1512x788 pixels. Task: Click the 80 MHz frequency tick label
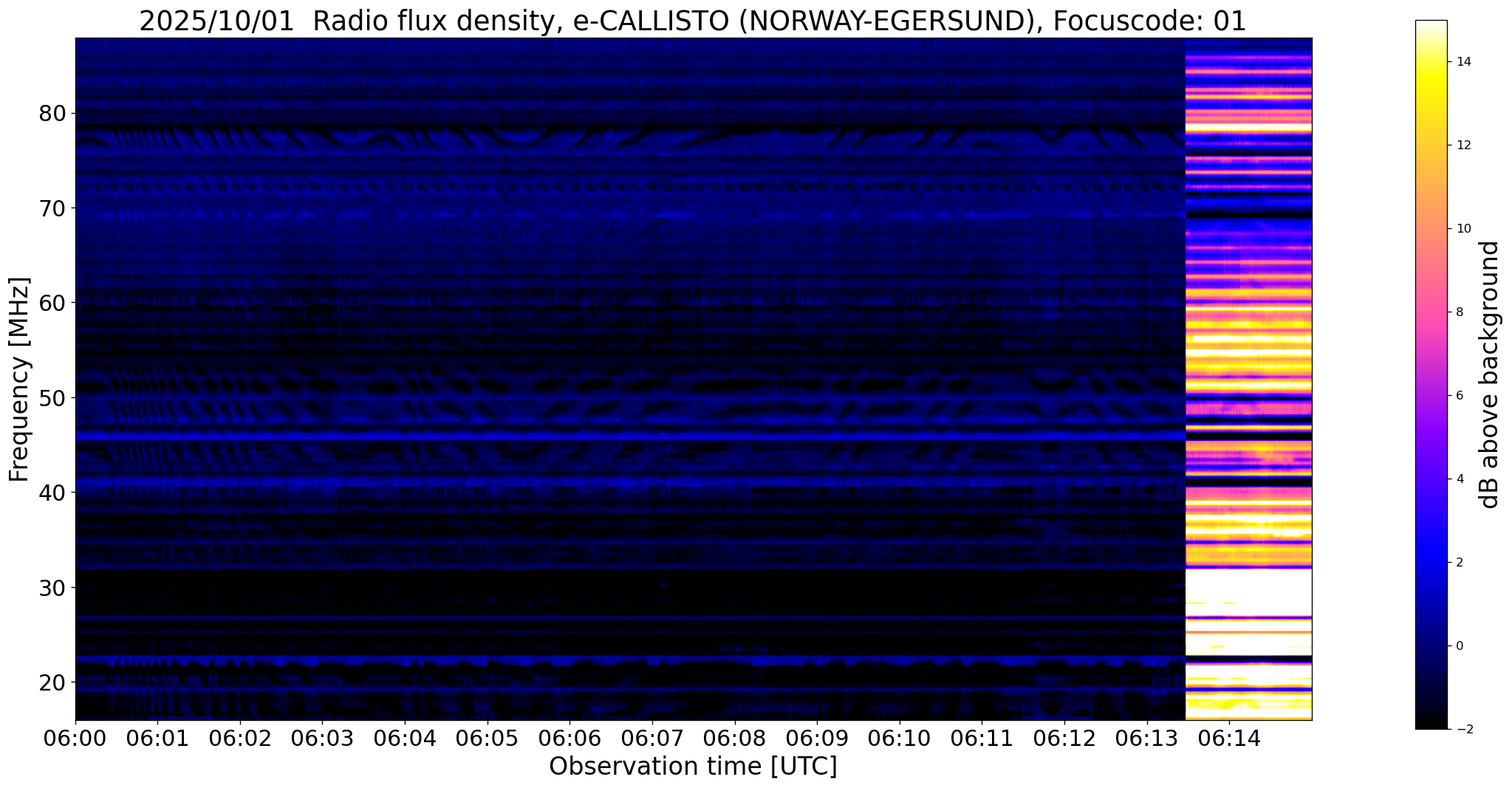pos(53,114)
